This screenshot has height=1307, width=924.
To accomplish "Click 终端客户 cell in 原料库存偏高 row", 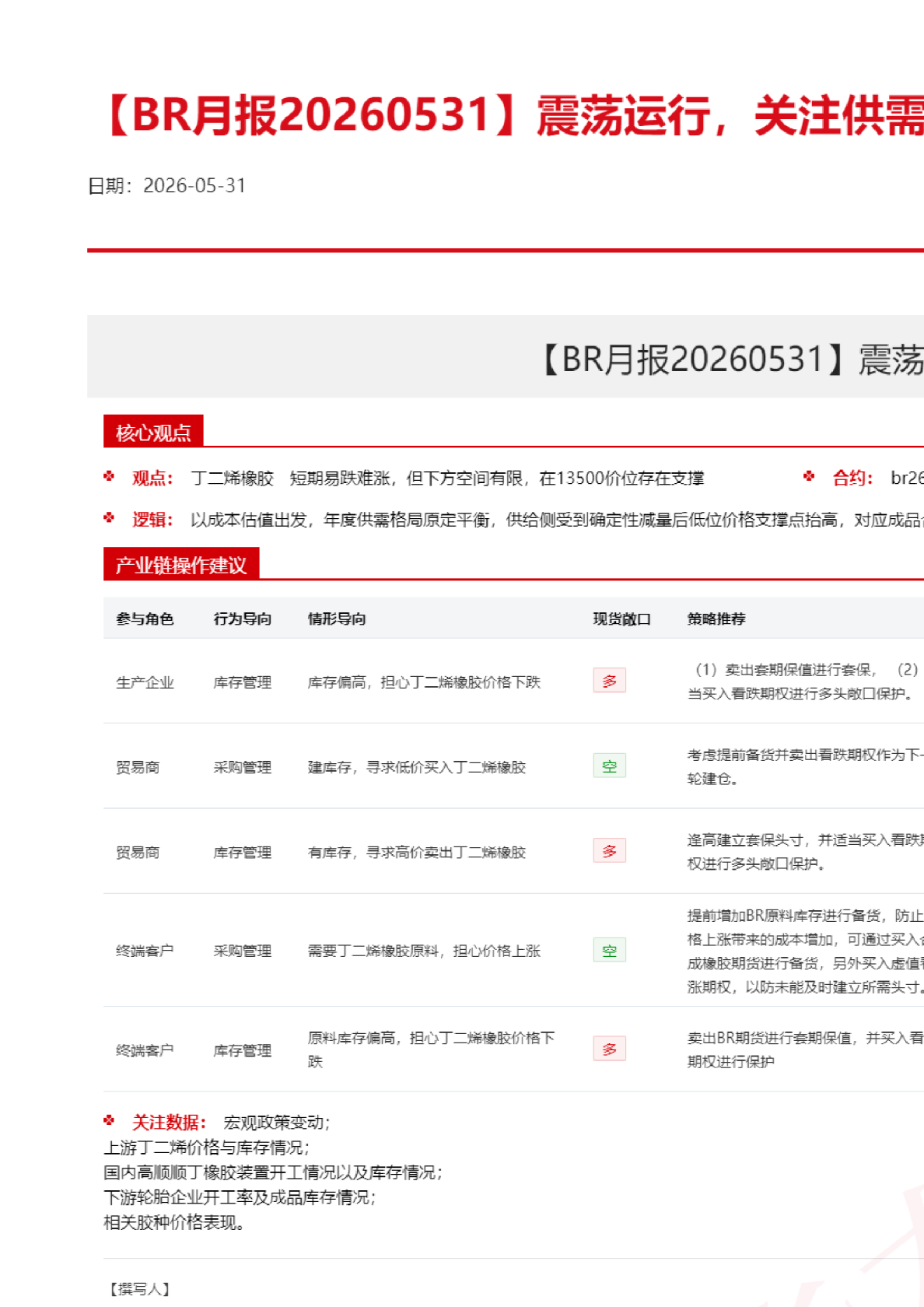I will pyautogui.click(x=145, y=1050).
